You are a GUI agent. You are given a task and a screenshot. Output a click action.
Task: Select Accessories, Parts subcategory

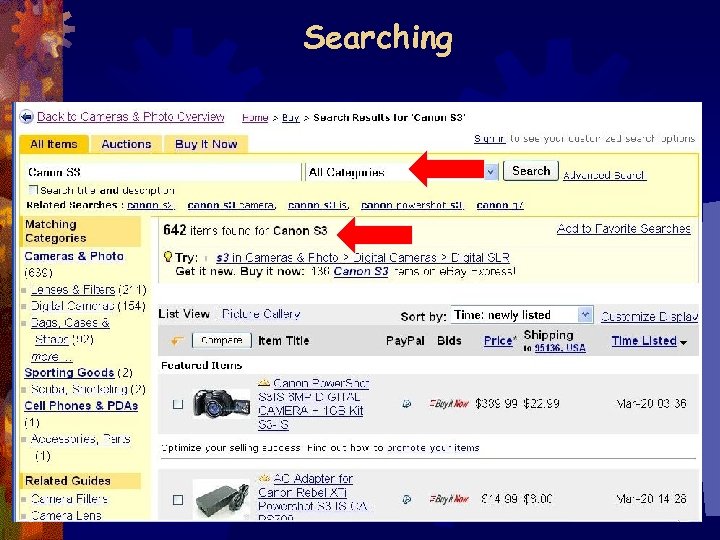tap(81, 439)
